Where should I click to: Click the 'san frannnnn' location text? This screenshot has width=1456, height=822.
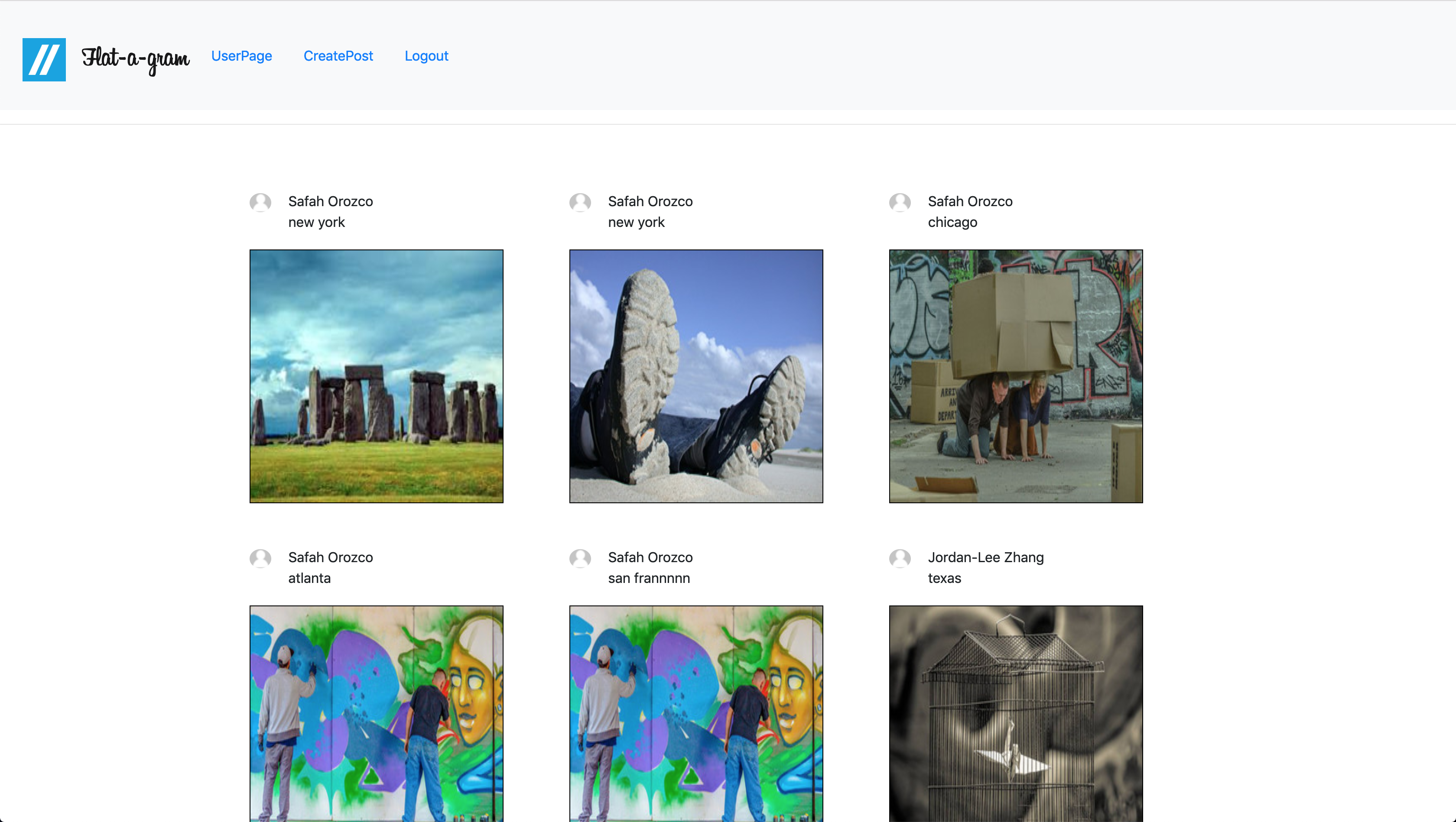click(649, 578)
